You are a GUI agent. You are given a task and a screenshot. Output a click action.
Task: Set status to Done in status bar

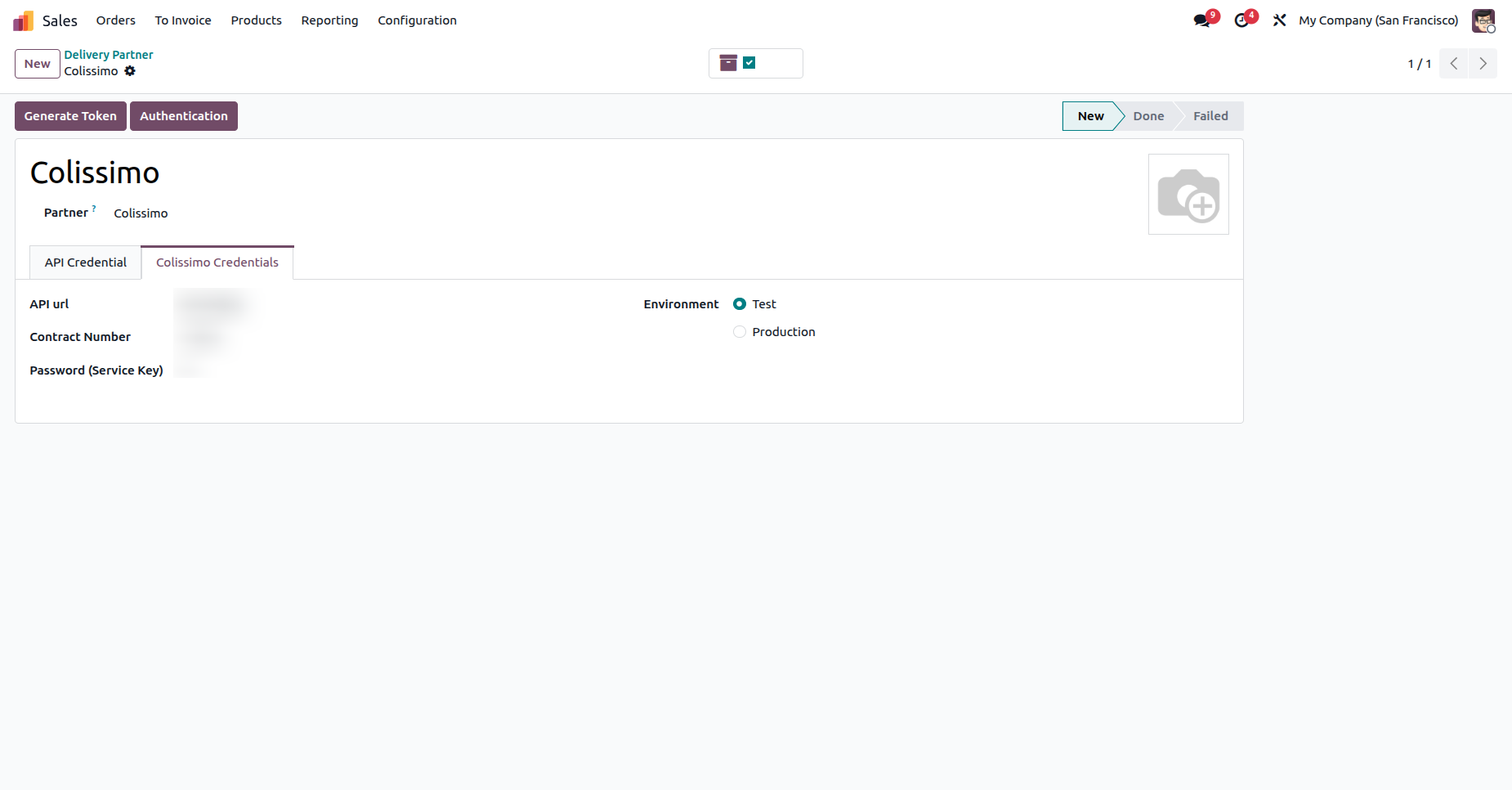(1148, 116)
